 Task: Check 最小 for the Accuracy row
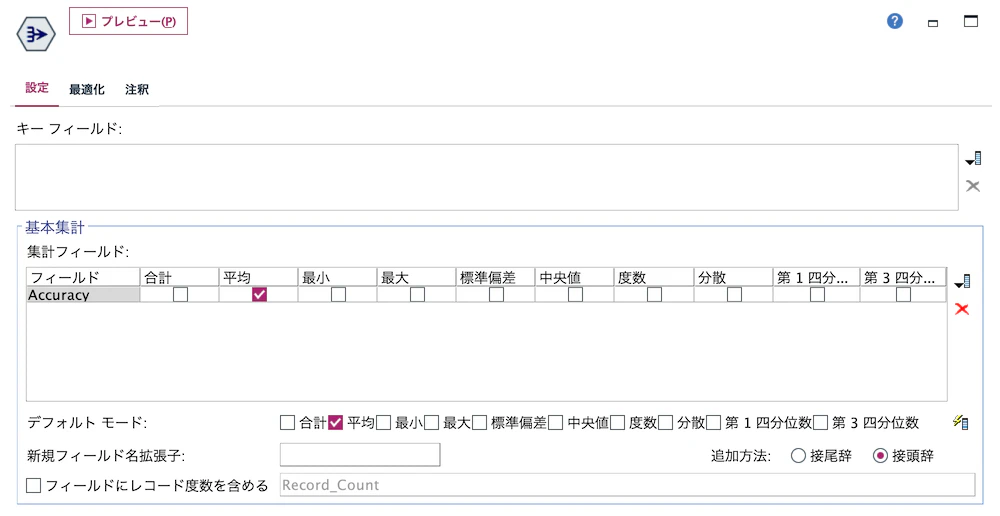coord(339,295)
